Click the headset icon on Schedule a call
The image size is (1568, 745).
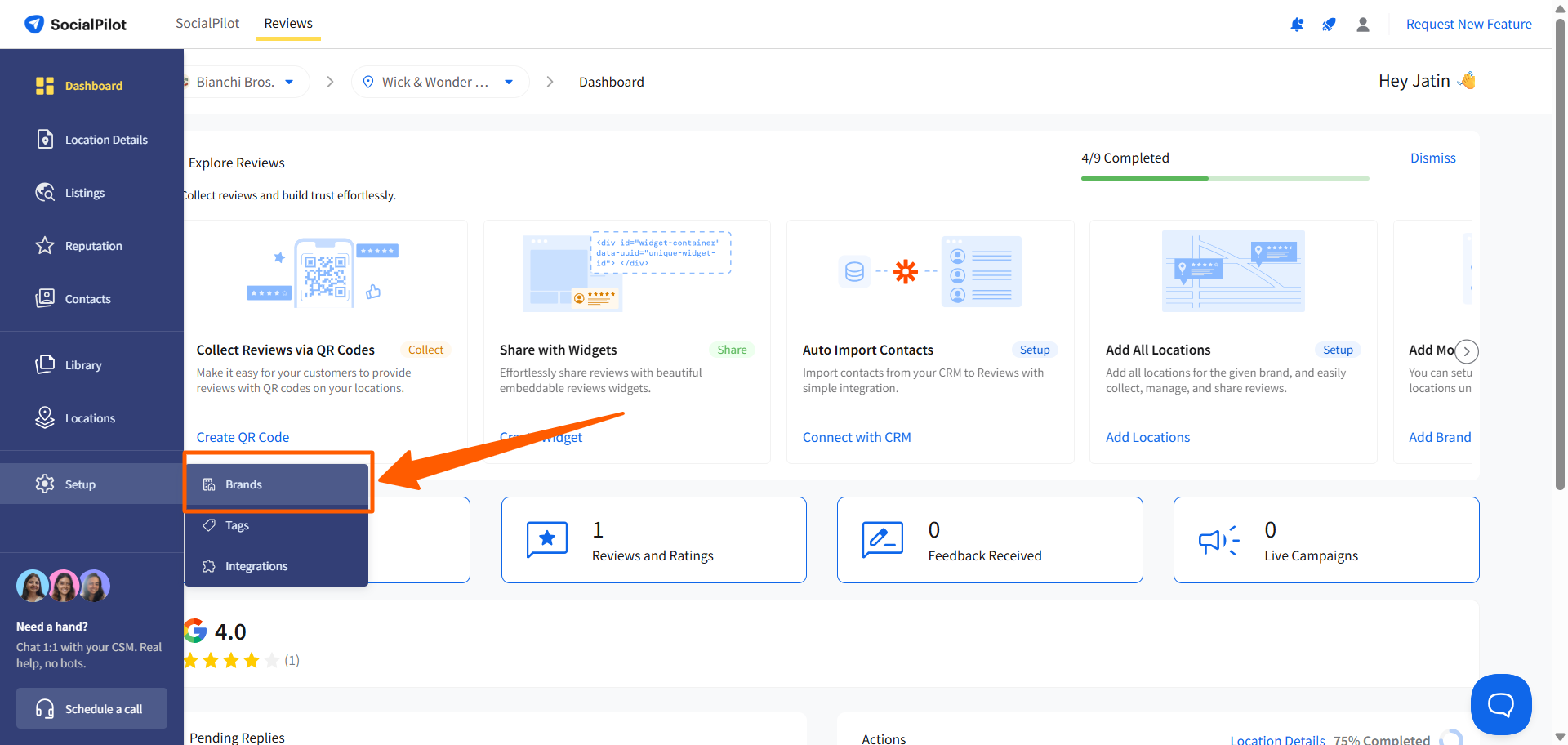point(45,708)
